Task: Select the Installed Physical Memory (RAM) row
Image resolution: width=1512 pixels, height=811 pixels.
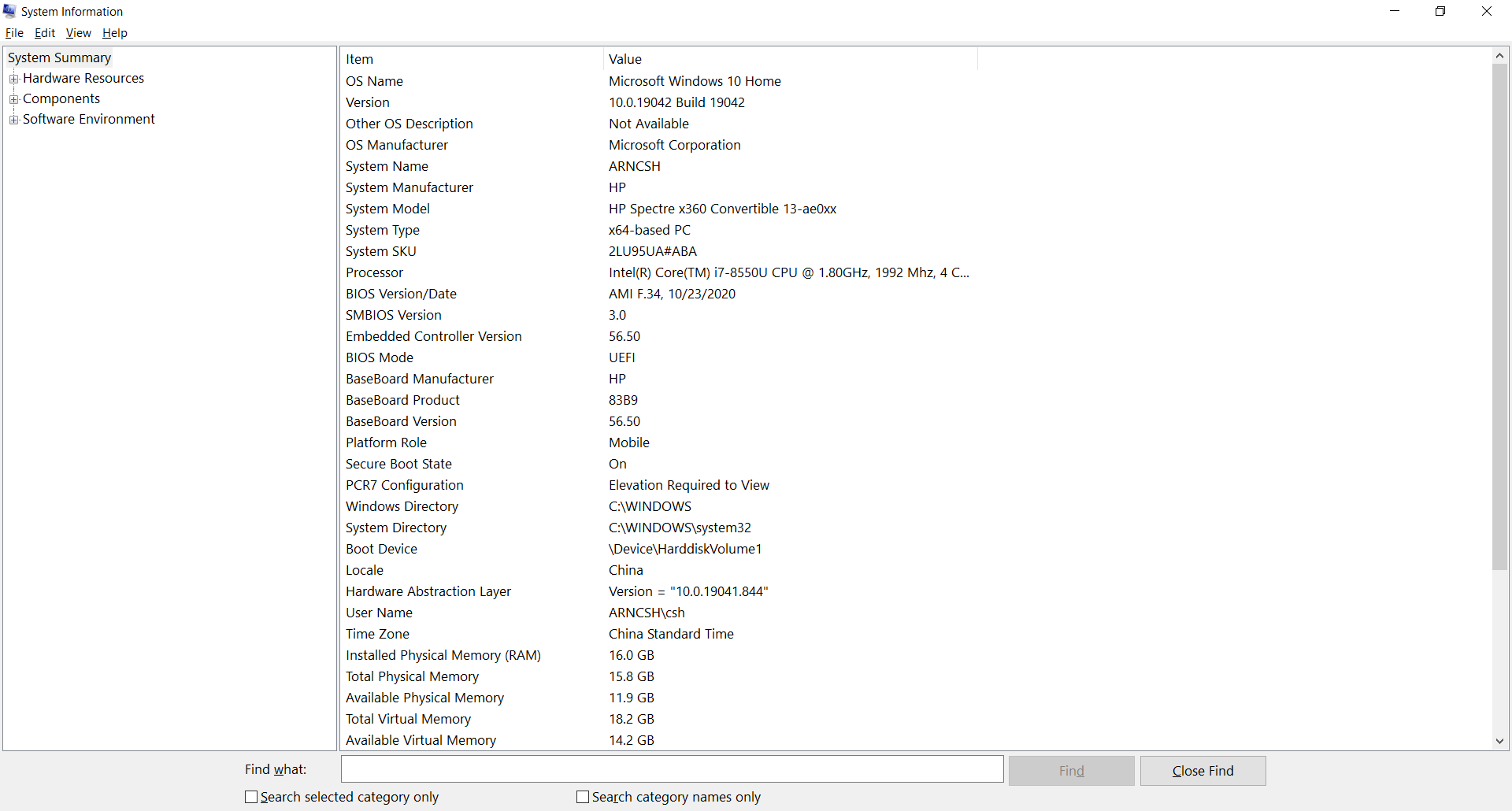Action: click(x=659, y=655)
